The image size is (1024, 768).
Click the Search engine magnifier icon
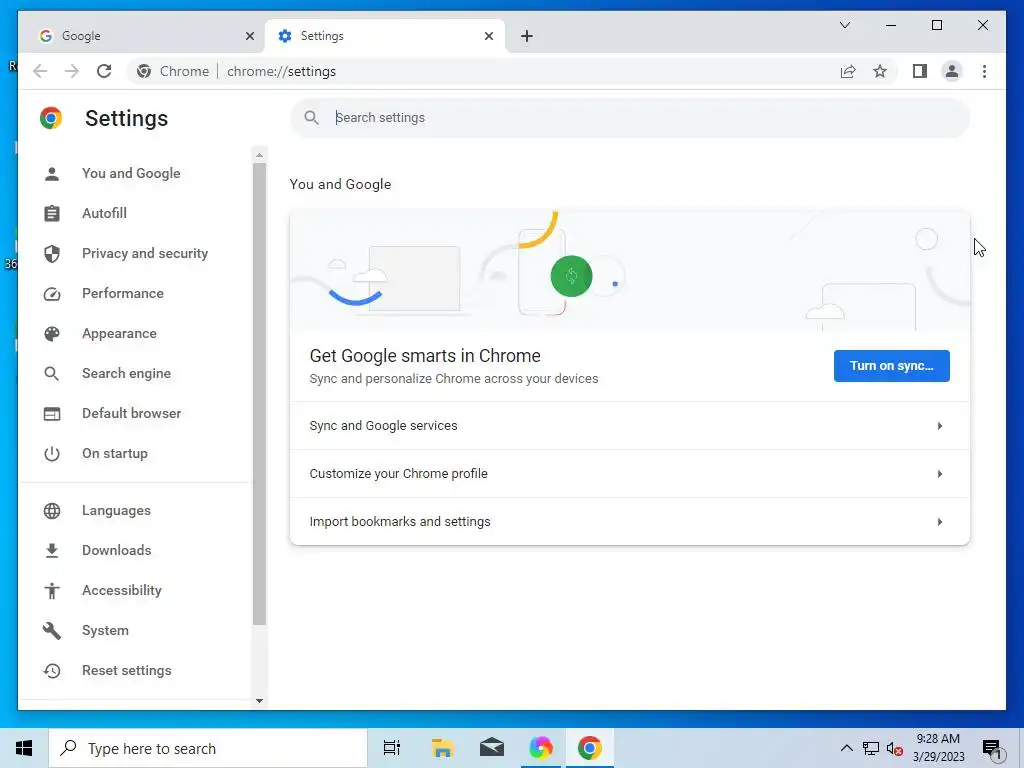[52, 374]
